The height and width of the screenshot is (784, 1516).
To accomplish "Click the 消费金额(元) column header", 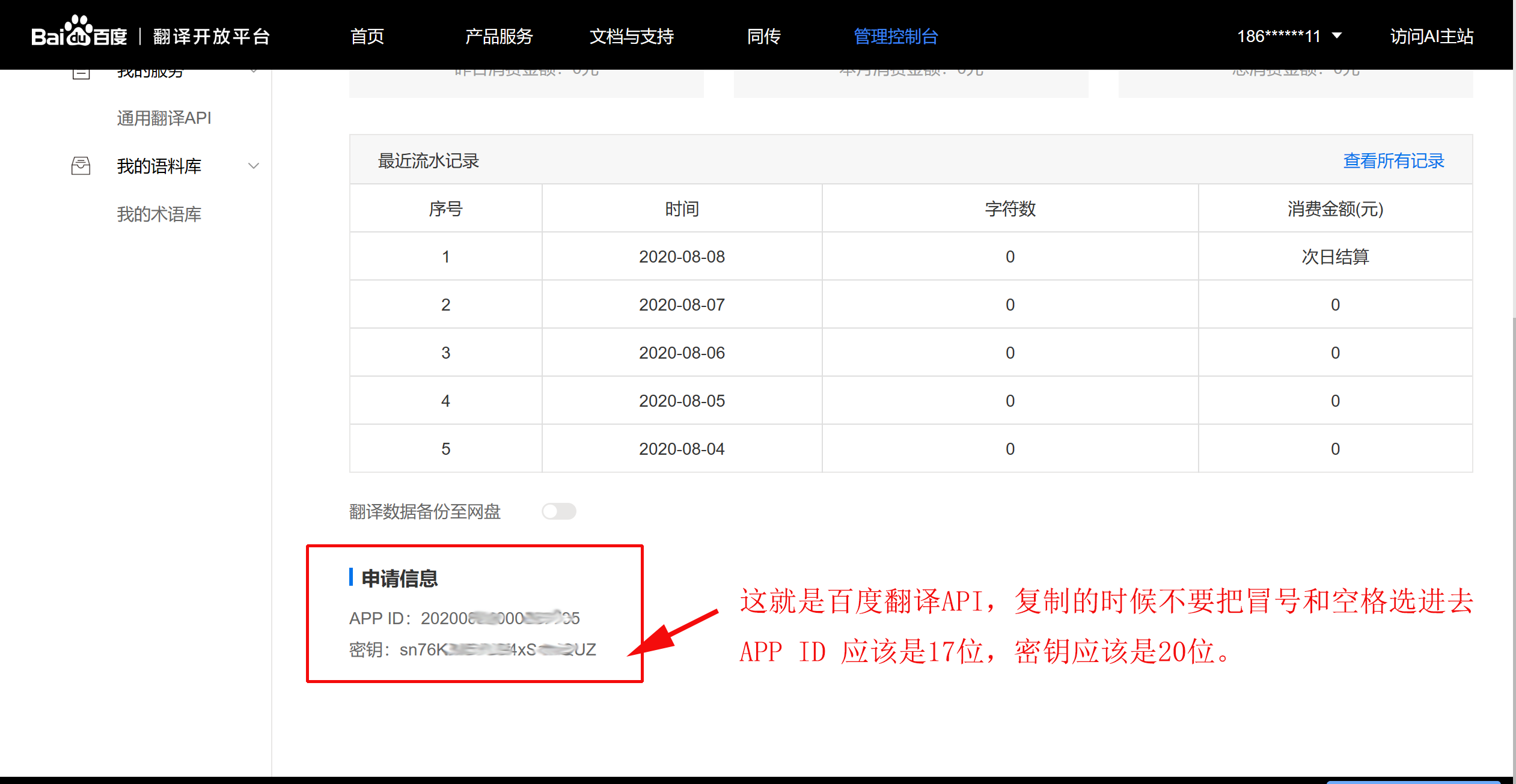I will [1335, 208].
